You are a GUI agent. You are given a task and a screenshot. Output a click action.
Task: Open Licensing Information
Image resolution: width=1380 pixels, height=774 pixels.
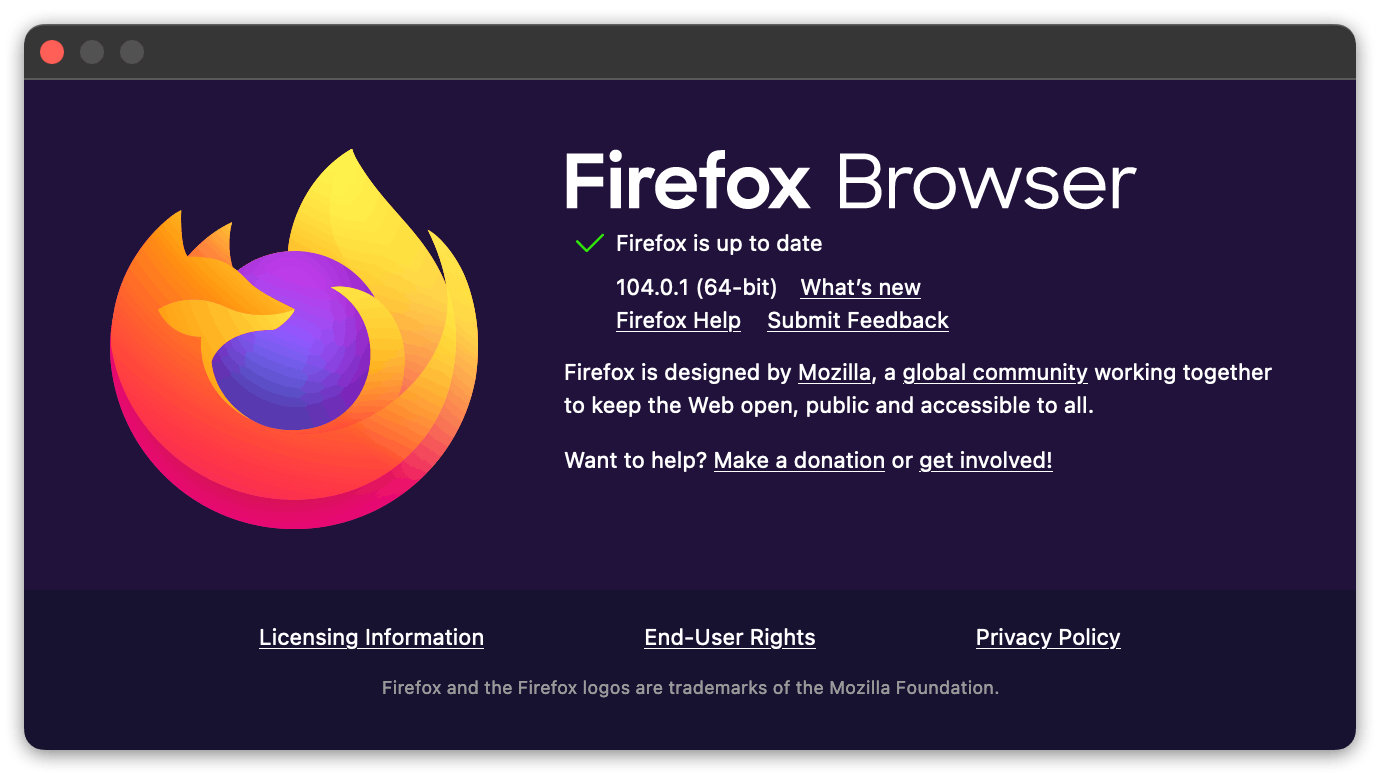[371, 637]
